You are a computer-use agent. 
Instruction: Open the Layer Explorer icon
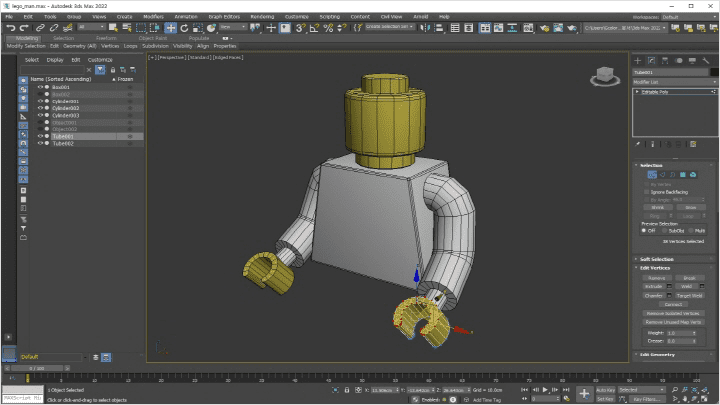pos(469,28)
